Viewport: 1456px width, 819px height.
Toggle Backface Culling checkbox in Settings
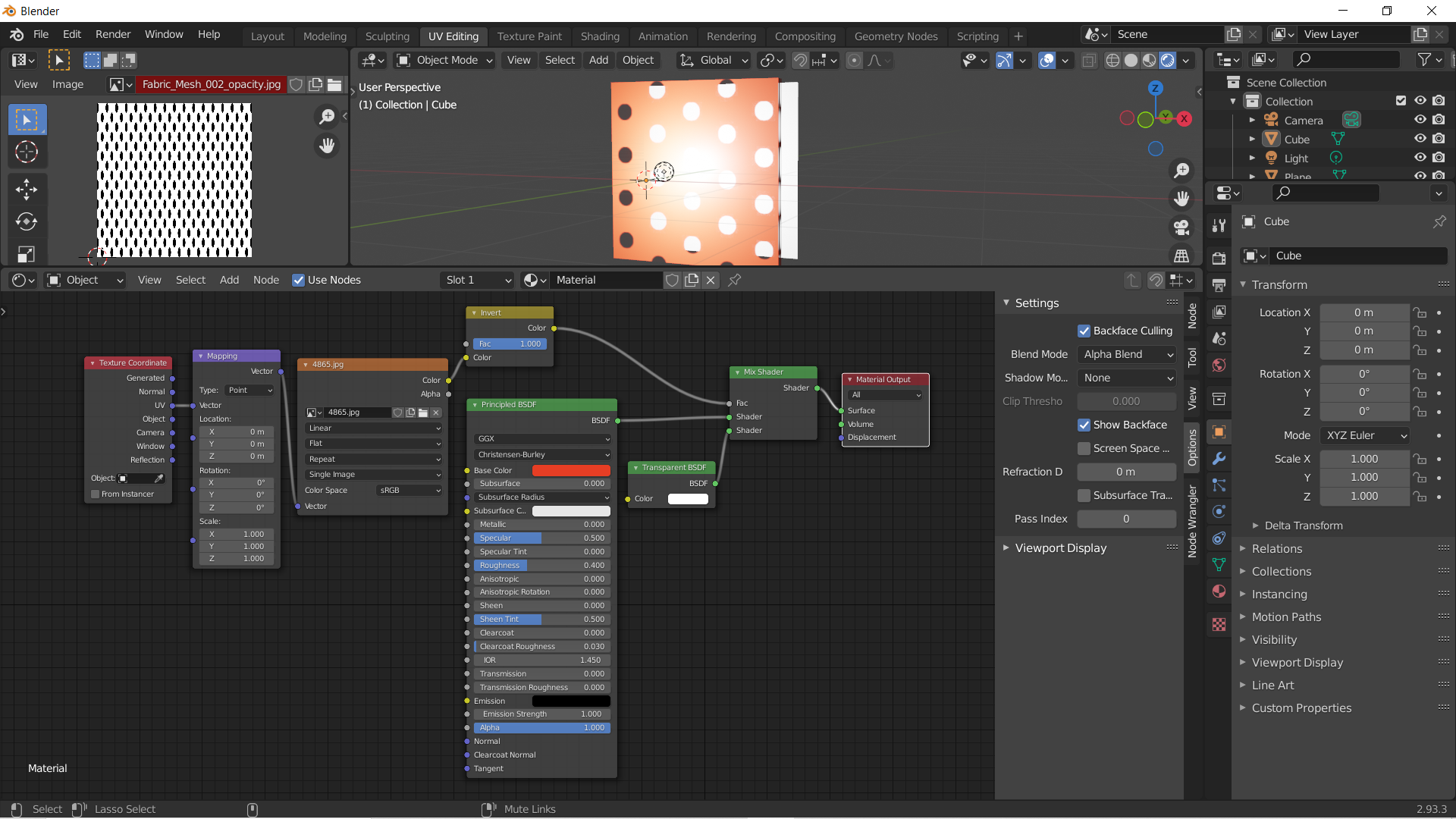point(1083,331)
